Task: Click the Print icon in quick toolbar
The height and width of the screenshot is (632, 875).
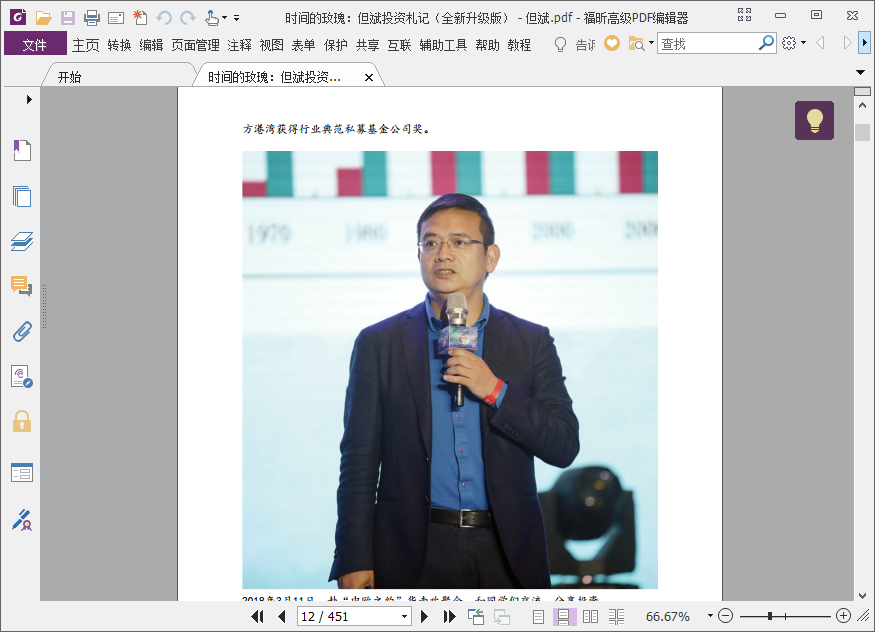Action: (92, 18)
